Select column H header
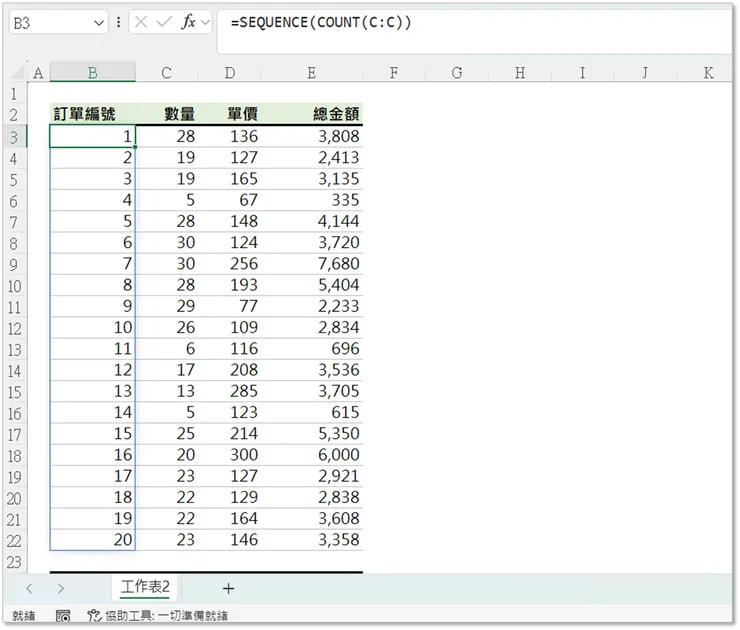 coord(520,73)
